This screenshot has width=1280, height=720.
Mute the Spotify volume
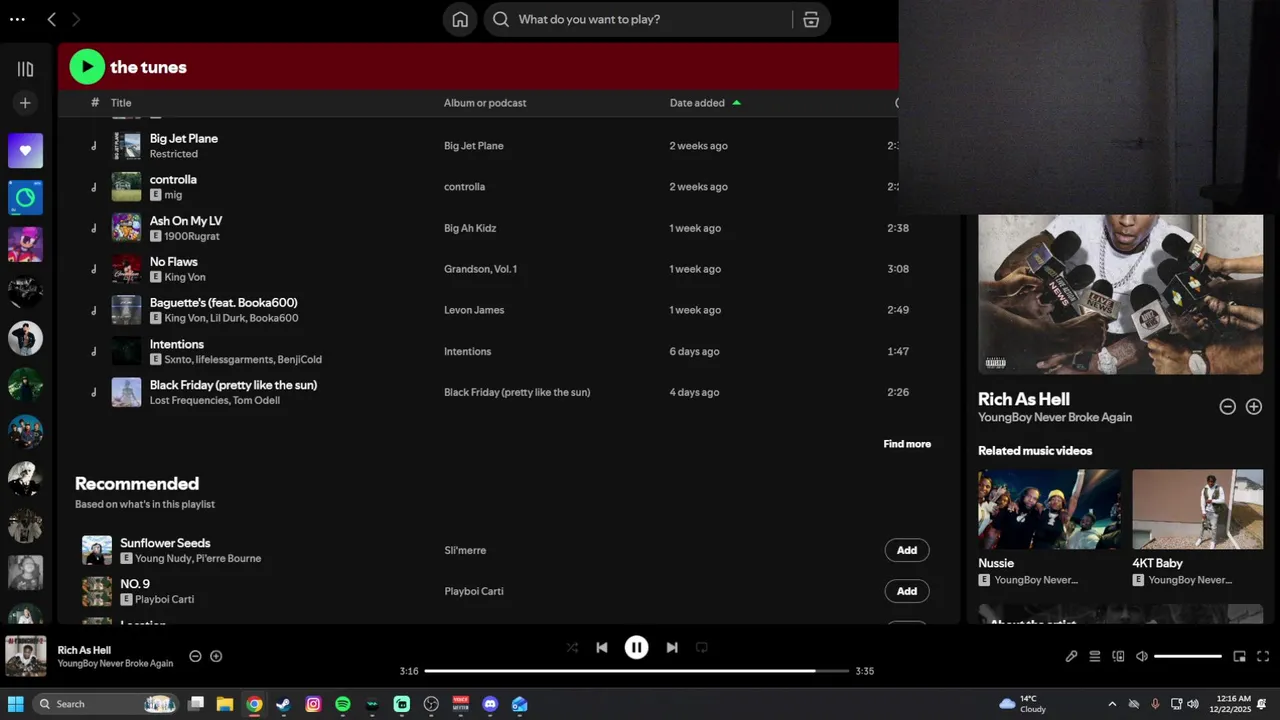coord(1142,656)
